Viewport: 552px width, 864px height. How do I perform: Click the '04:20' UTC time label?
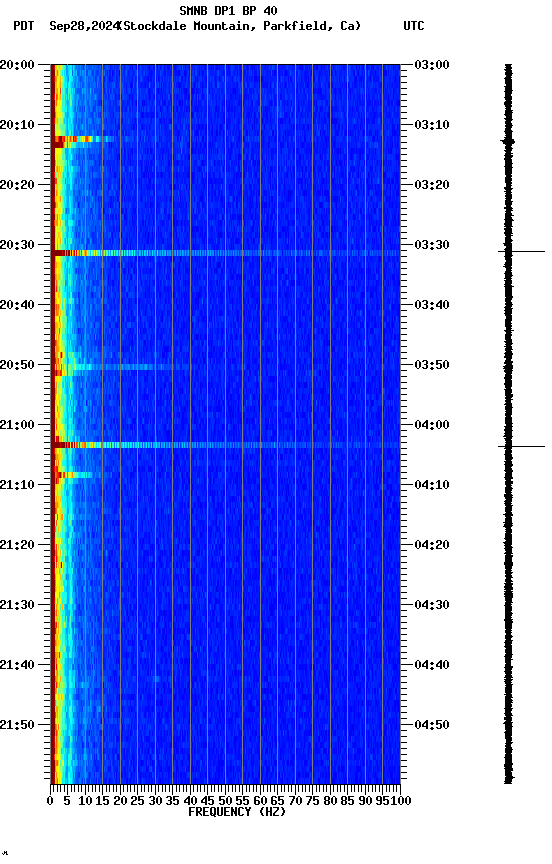click(x=432, y=546)
